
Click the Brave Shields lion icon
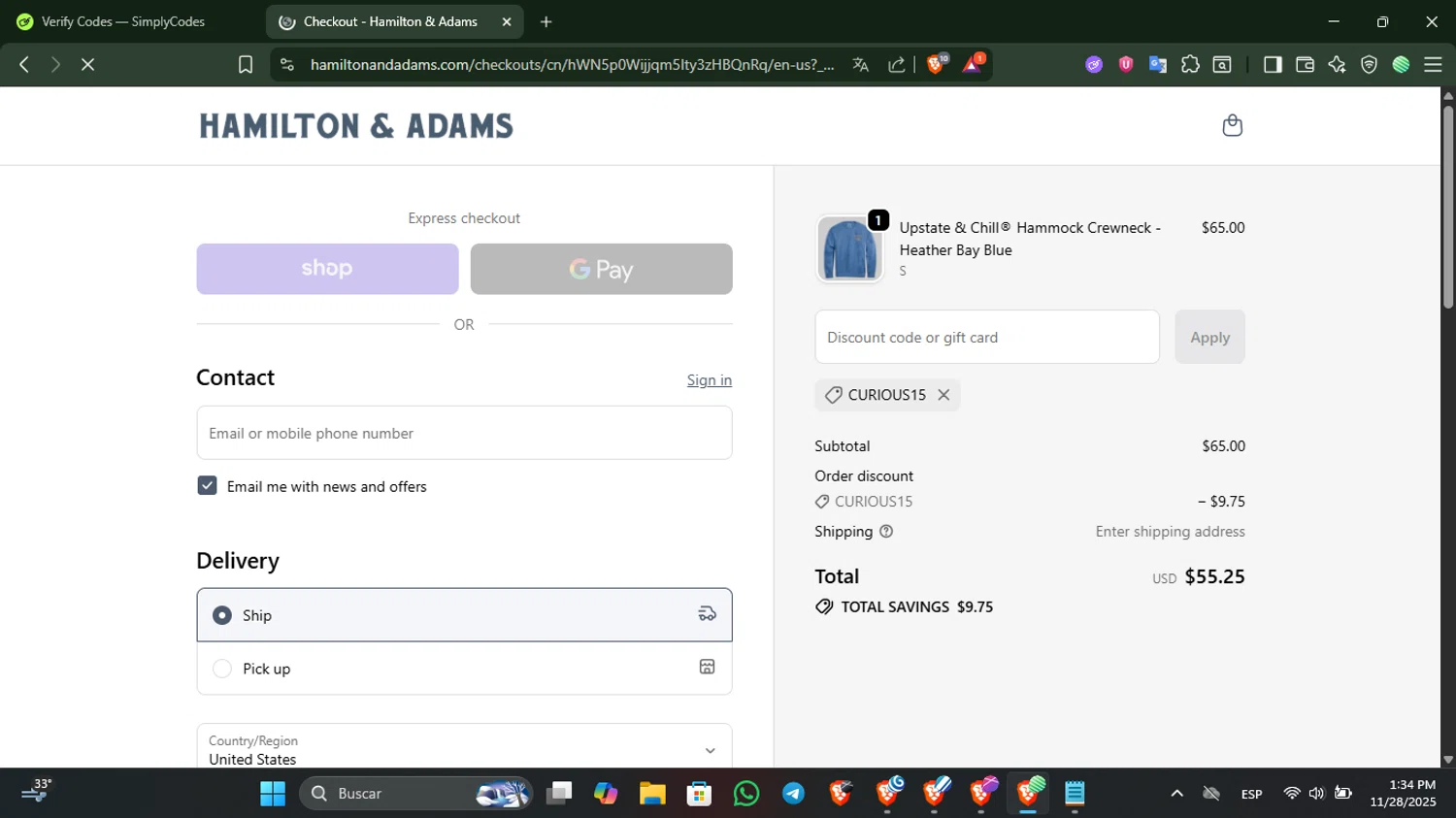tap(936, 64)
